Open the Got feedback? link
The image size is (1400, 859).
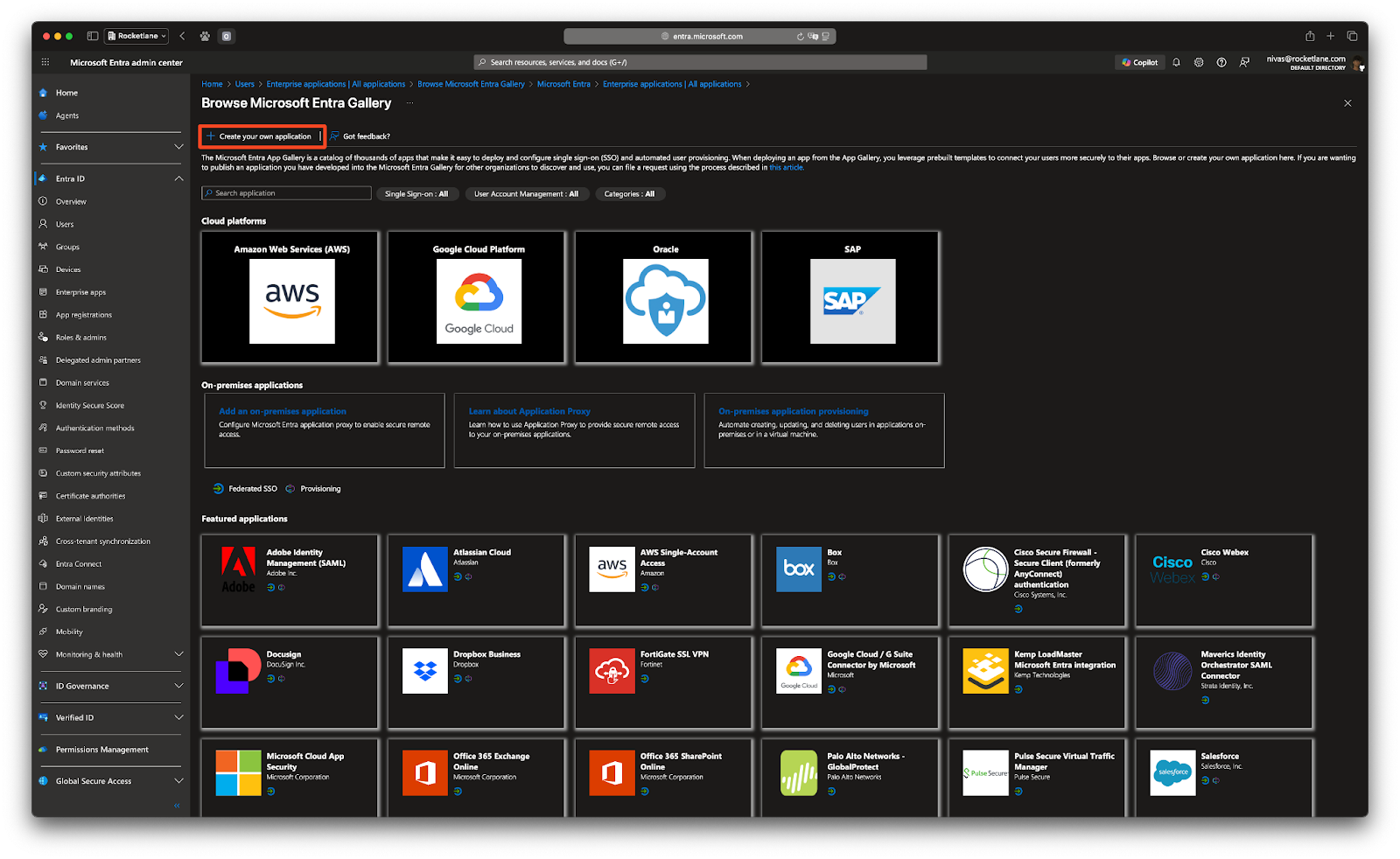(x=360, y=136)
